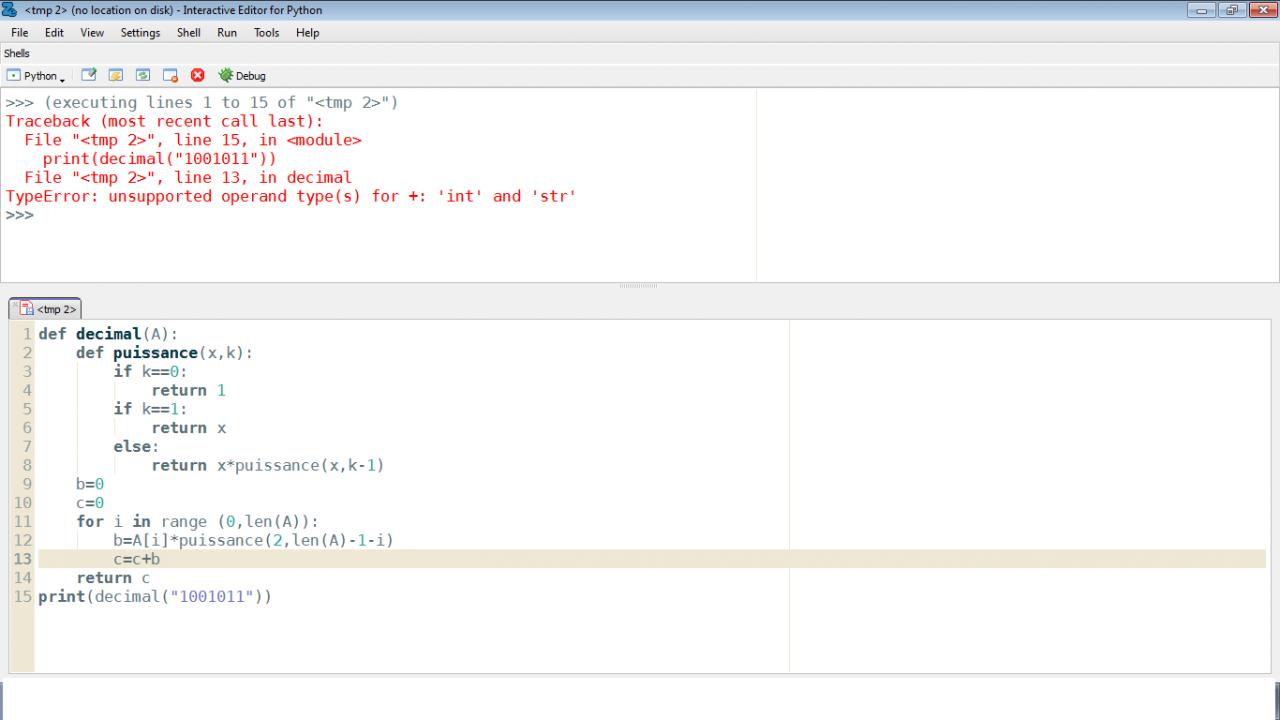Viewport: 1280px width, 720px height.
Task: Open the Python shell selector dropdown
Action: pyautogui.click(x=37, y=76)
